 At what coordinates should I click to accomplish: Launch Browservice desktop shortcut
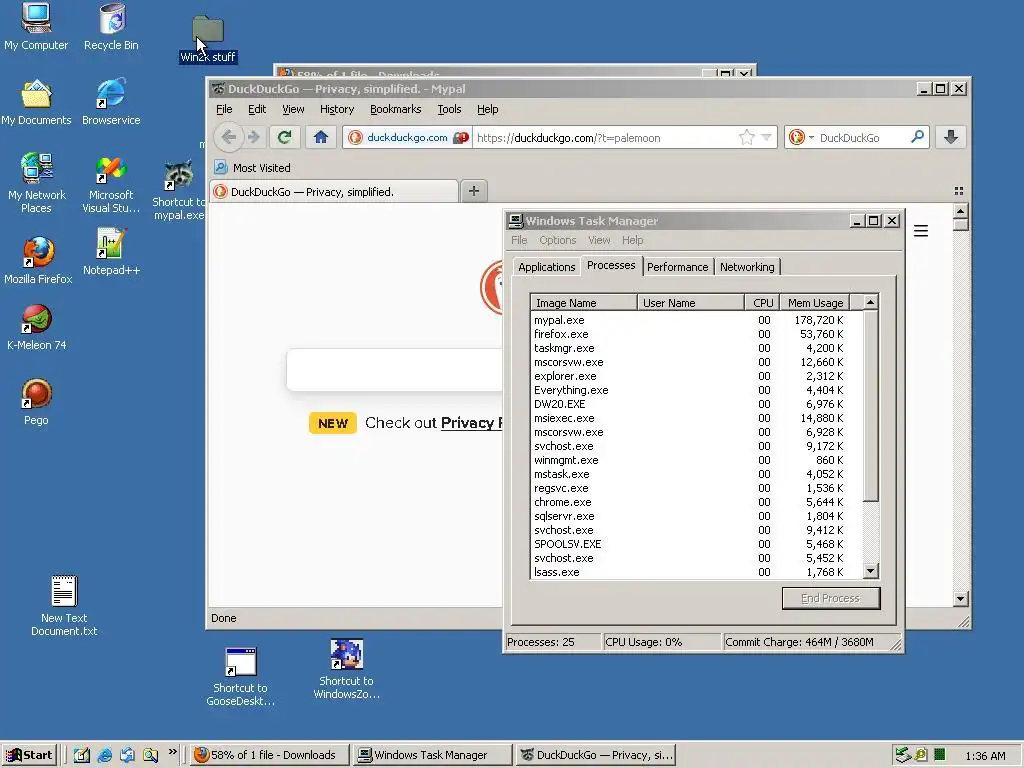[x=111, y=102]
